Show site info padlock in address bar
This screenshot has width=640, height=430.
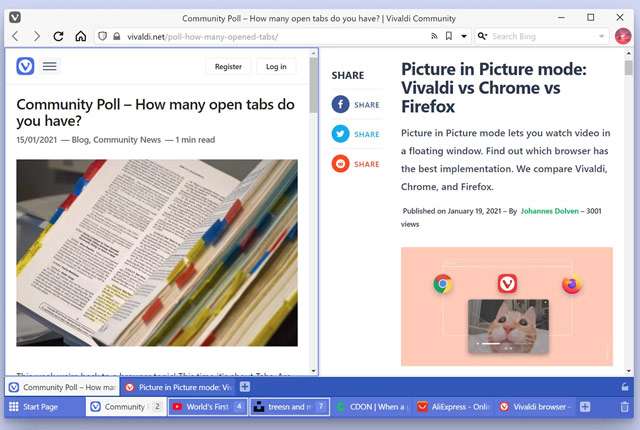point(117,36)
